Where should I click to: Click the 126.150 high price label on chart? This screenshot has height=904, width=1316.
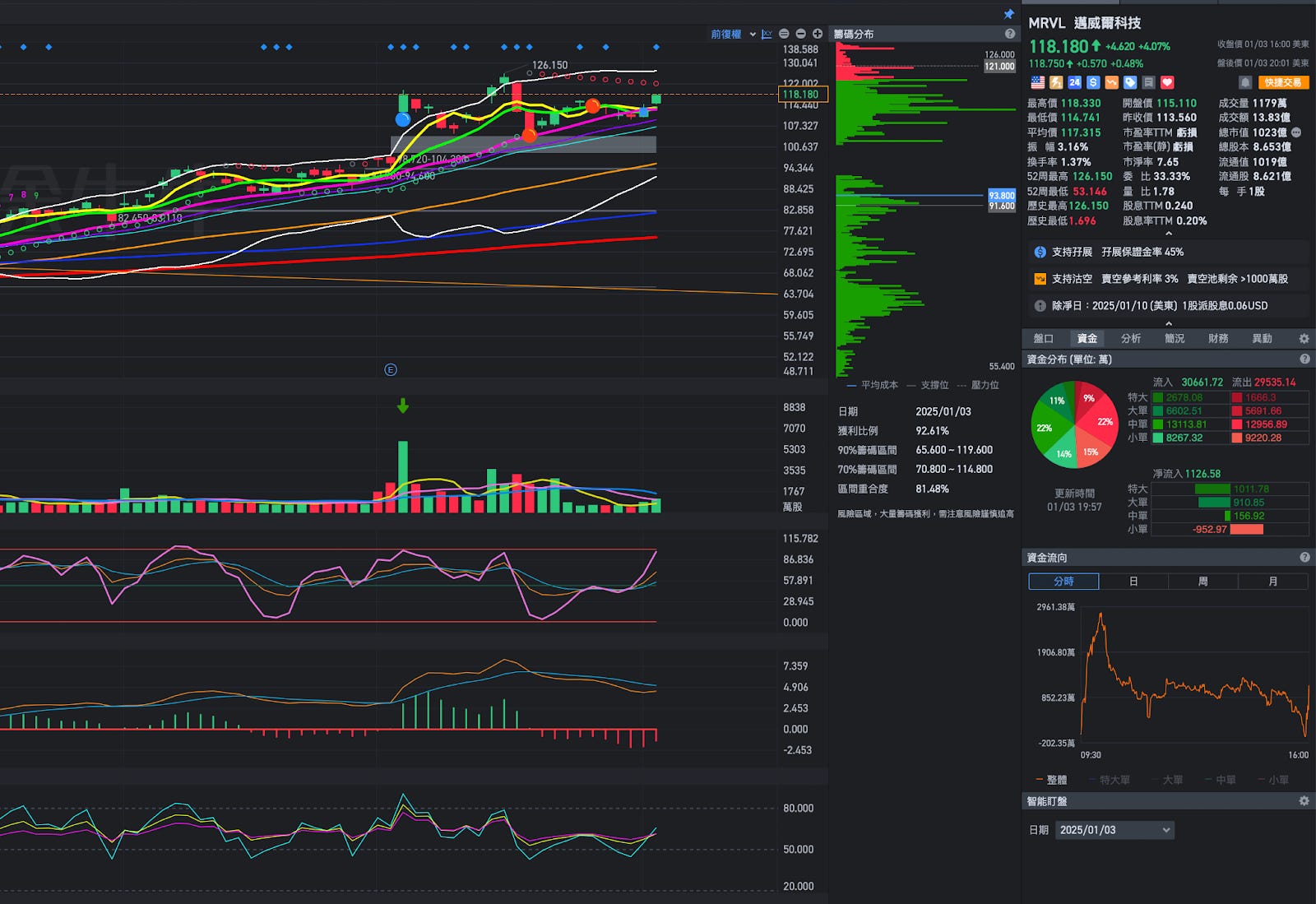549,65
